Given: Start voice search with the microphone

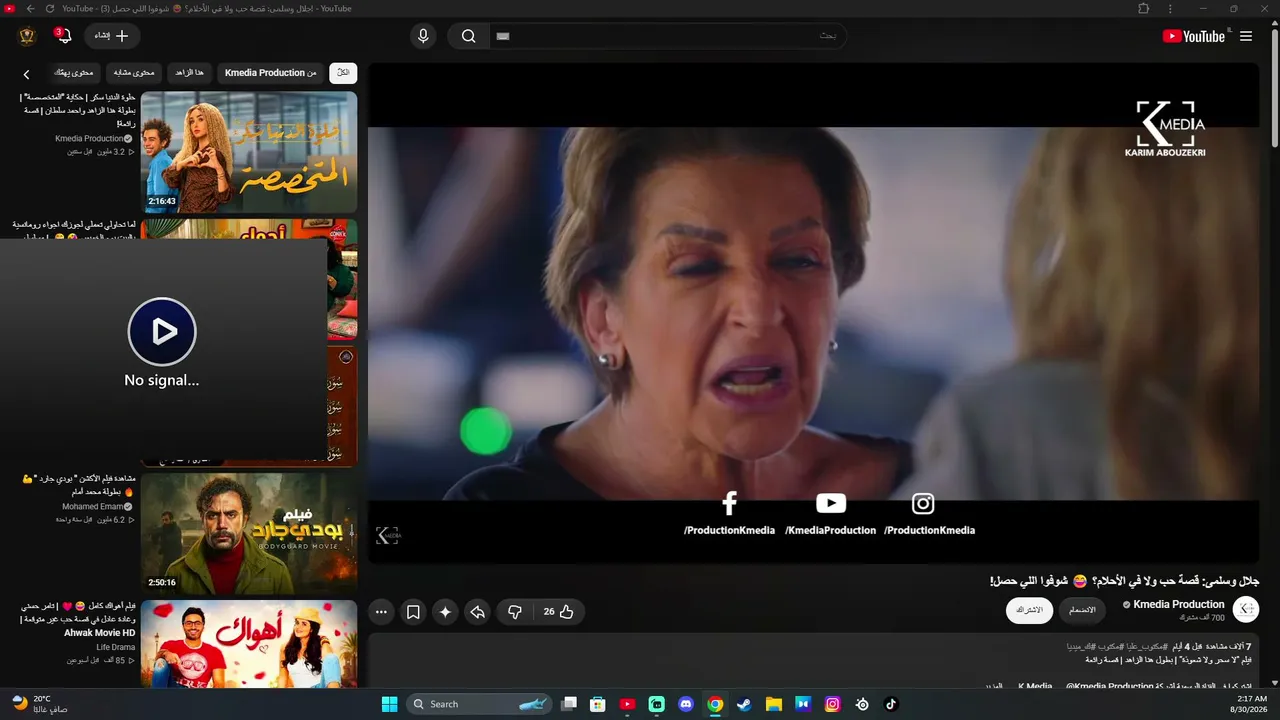Looking at the screenshot, I should (423, 36).
